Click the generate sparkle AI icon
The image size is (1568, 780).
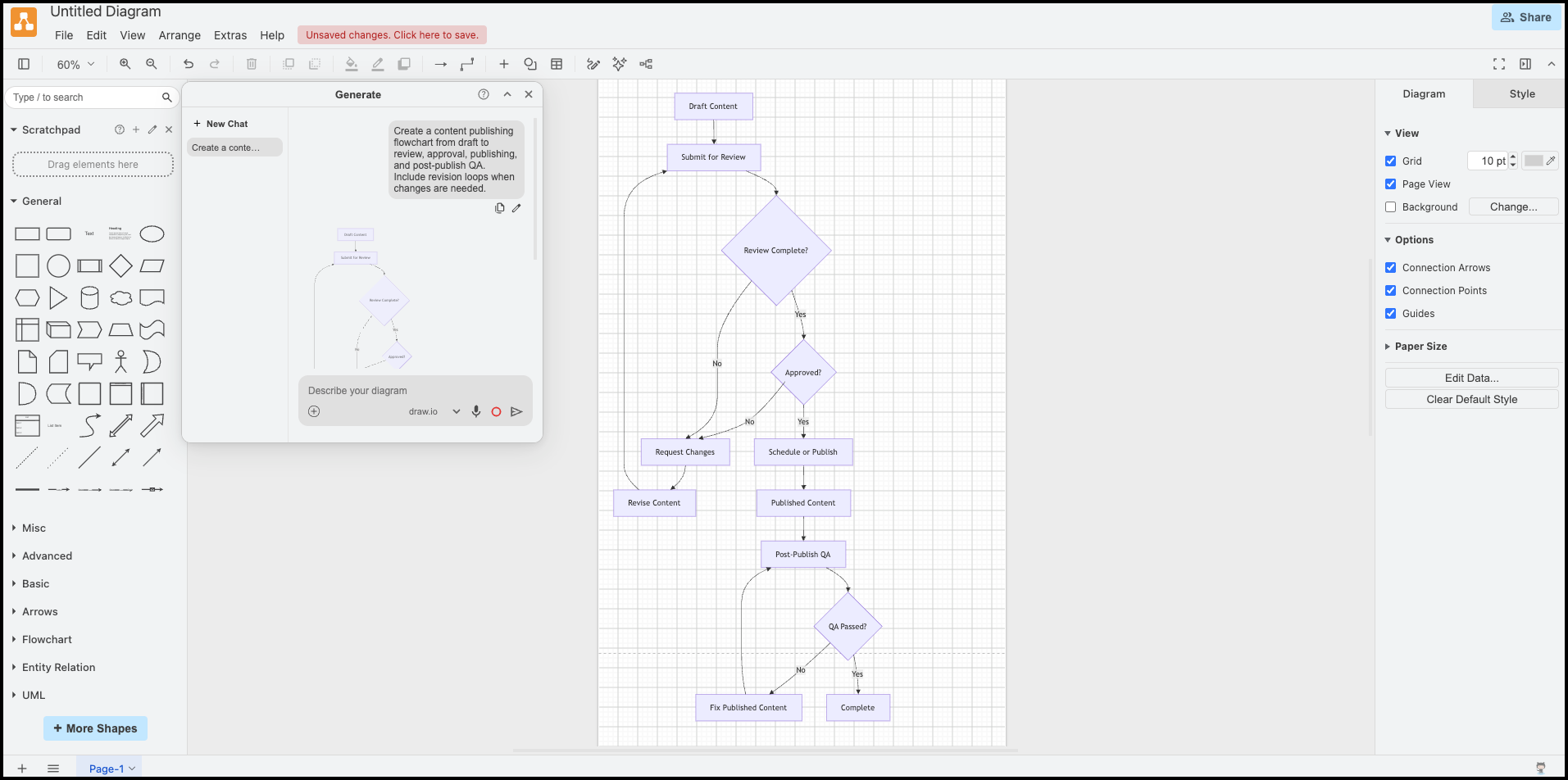620,64
